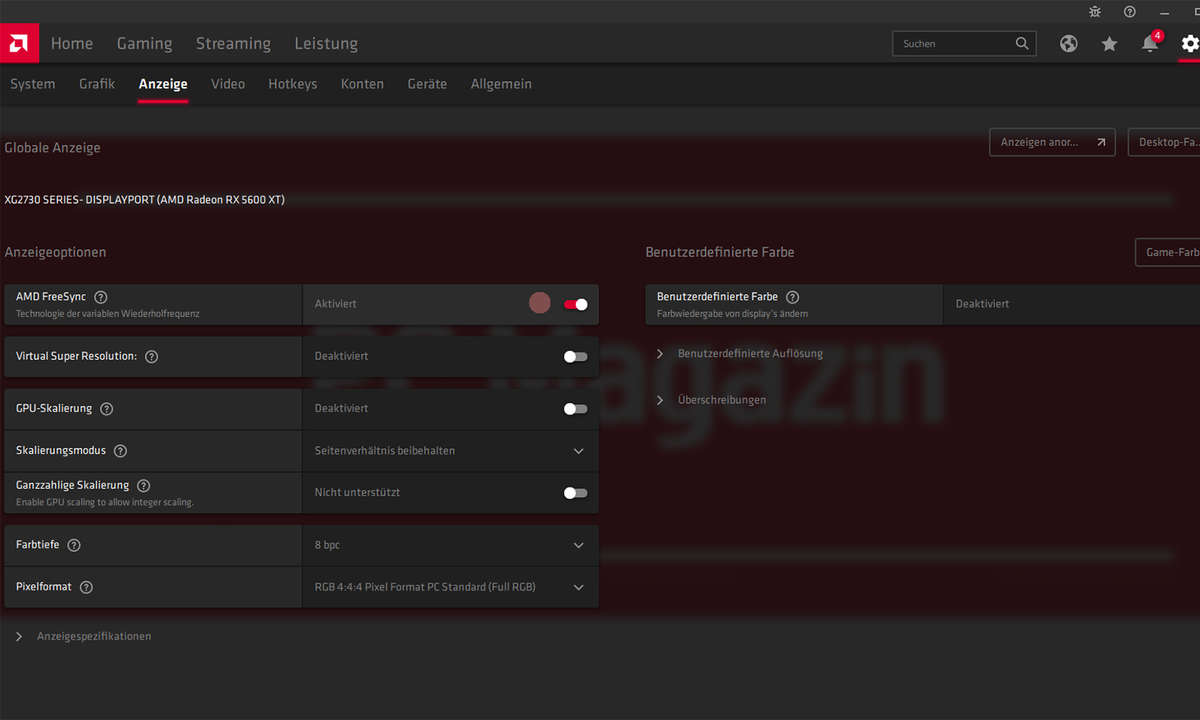Click the Suchen search field
Viewport: 1200px width, 720px height.
click(954, 44)
